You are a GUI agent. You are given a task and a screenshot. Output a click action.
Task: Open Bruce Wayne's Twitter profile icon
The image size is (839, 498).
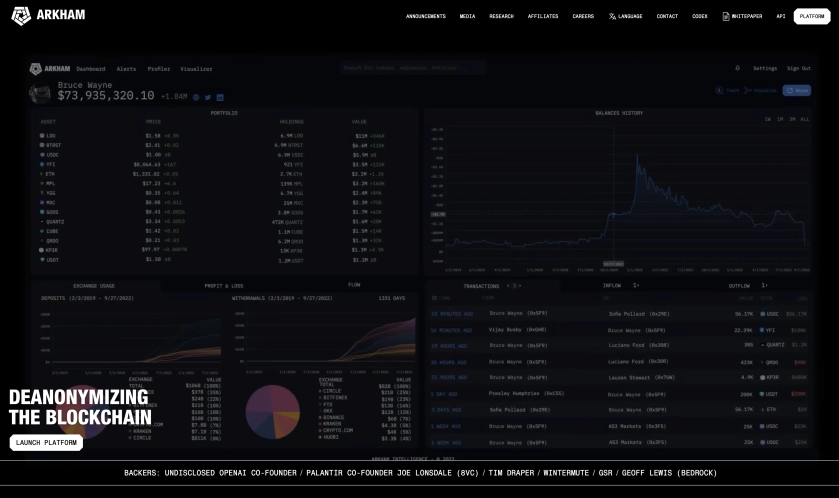click(207, 97)
